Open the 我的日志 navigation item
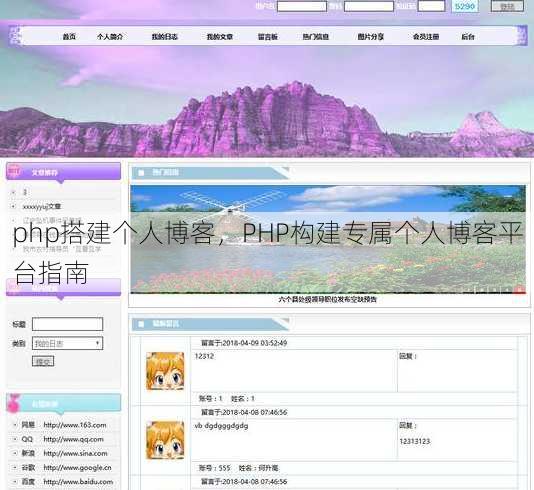The height and width of the screenshot is (490, 534). [x=164, y=36]
